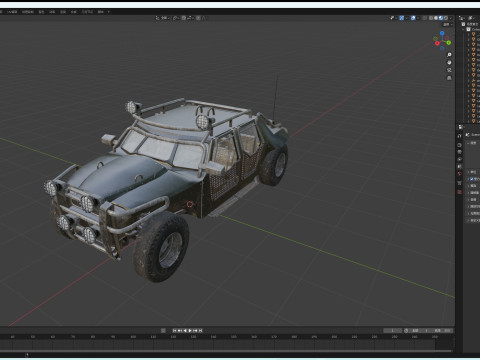Click the current frame number field
Image resolution: width=480 pixels, height=360 pixels.
click(393, 331)
